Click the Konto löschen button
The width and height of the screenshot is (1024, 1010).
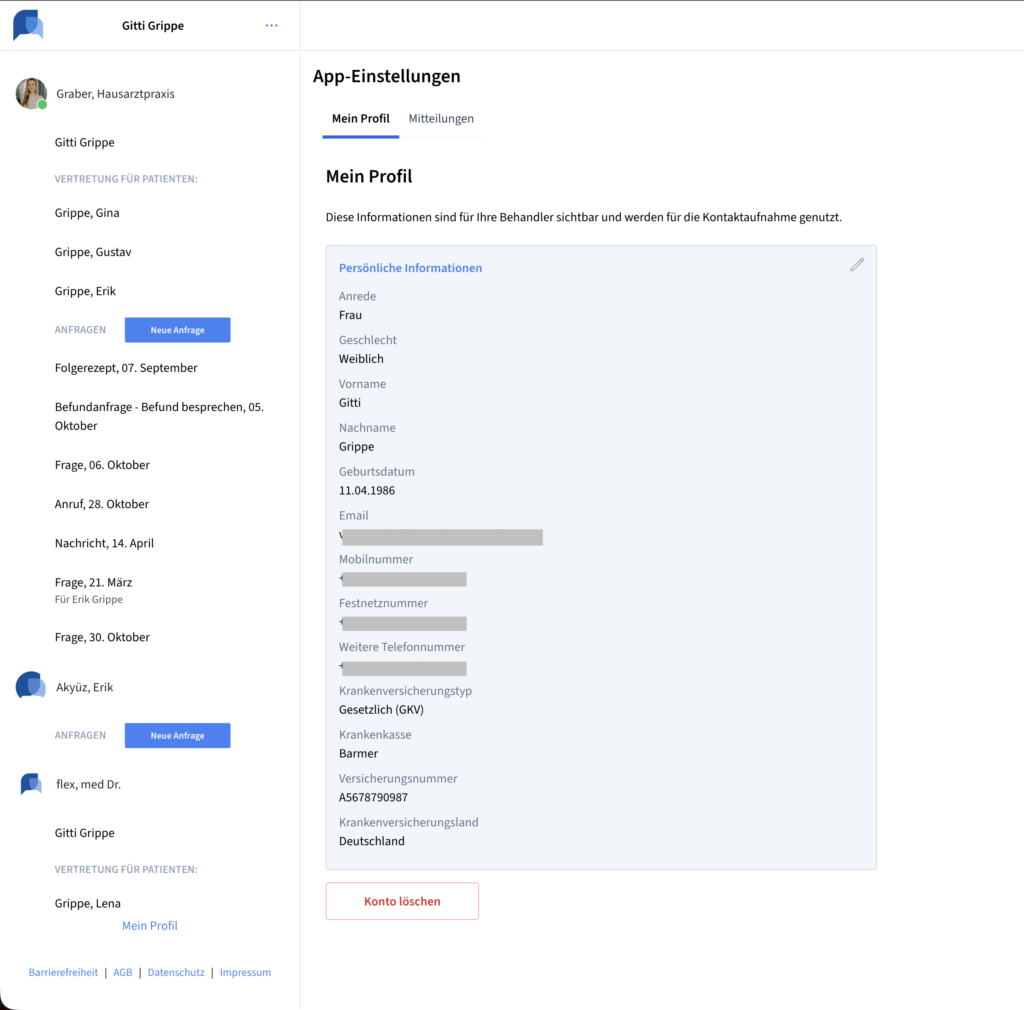402,901
